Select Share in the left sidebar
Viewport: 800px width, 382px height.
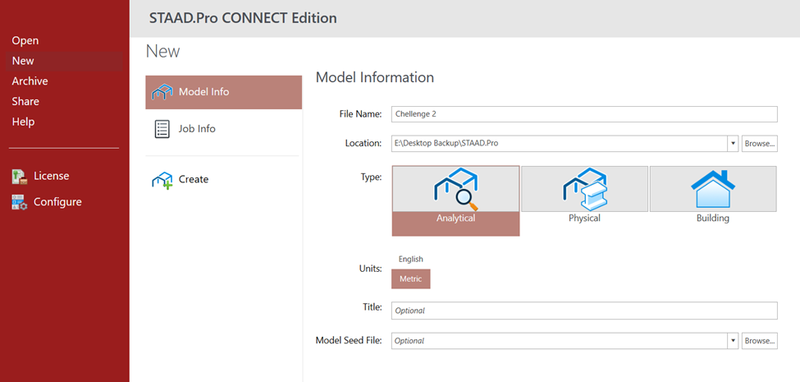tap(26, 101)
